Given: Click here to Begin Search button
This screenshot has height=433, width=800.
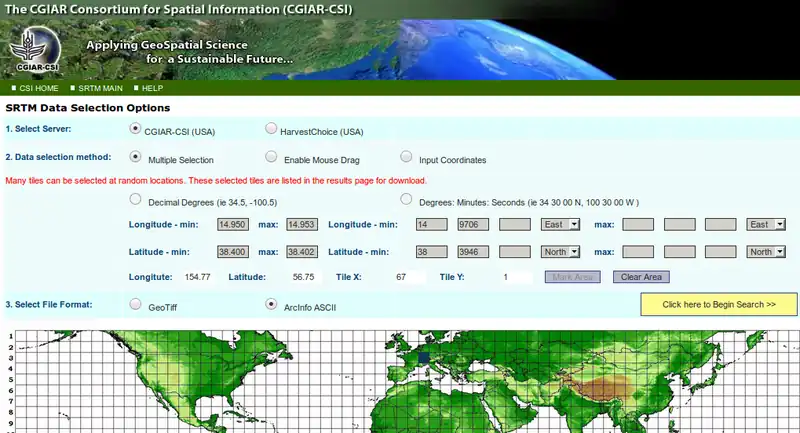Looking at the screenshot, I should (x=719, y=304).
